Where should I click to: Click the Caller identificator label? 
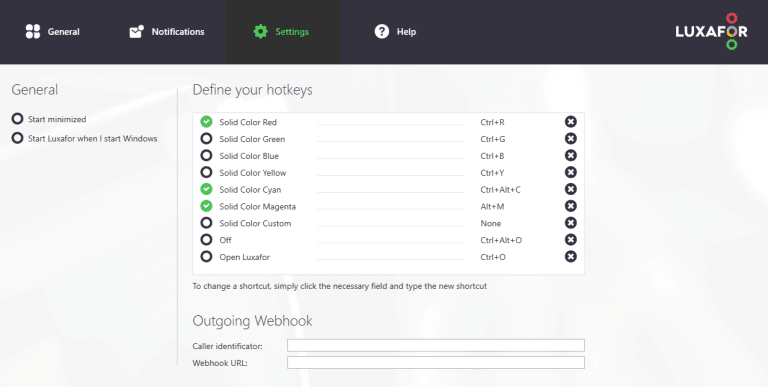click(227, 346)
